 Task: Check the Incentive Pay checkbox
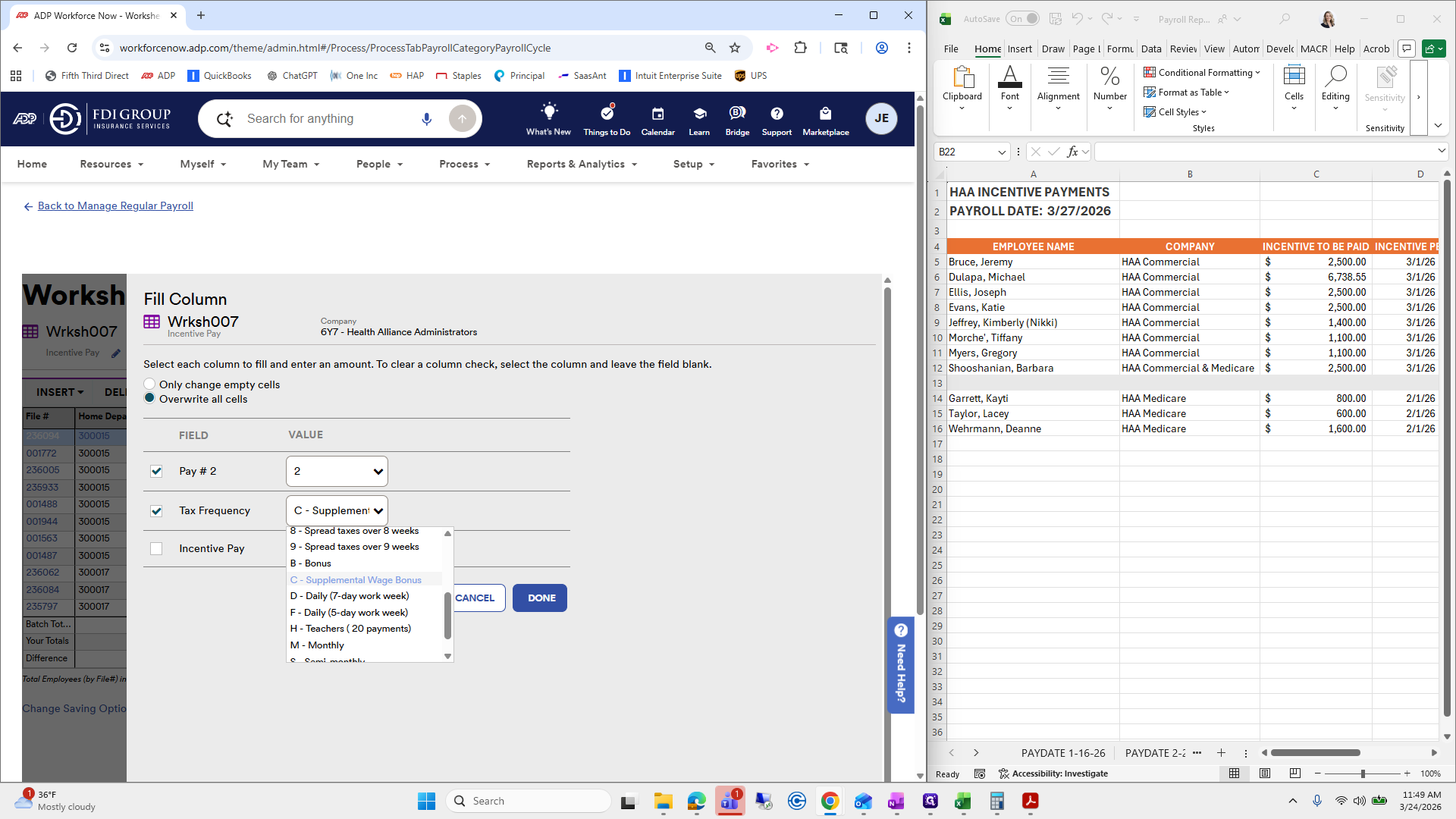[x=156, y=548]
